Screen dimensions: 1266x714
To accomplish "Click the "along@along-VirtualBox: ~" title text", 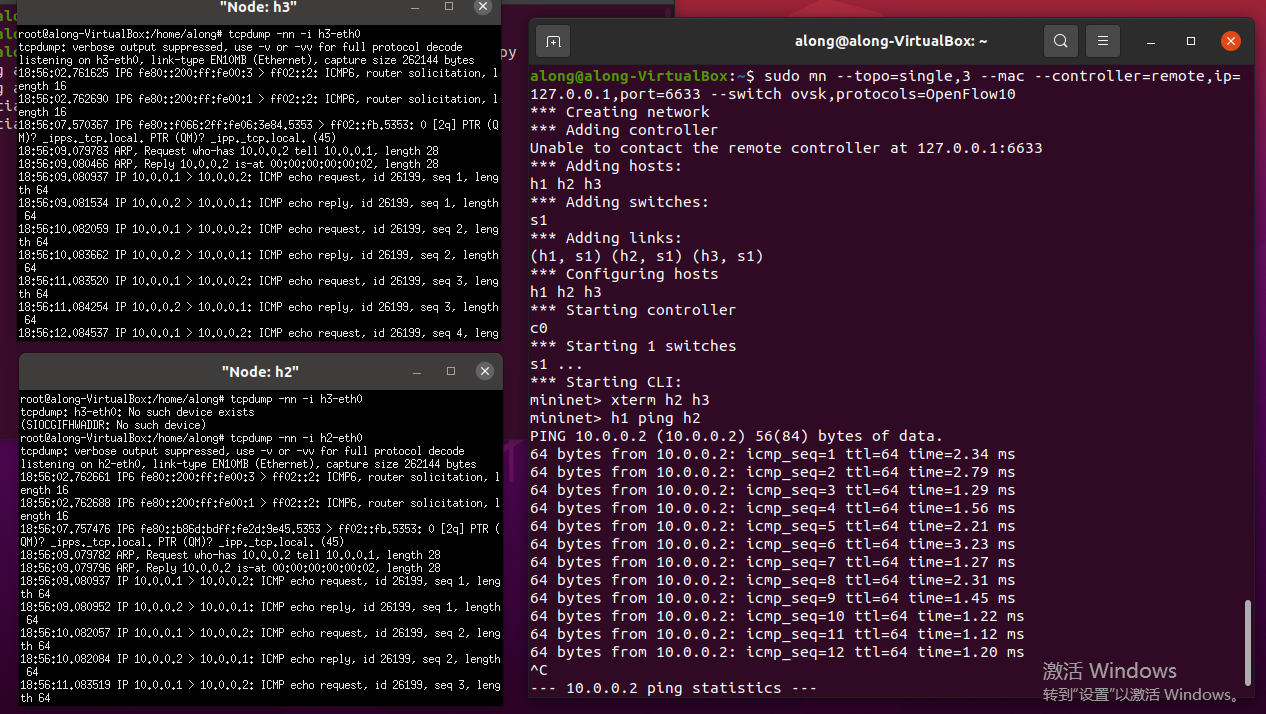I will point(891,41).
